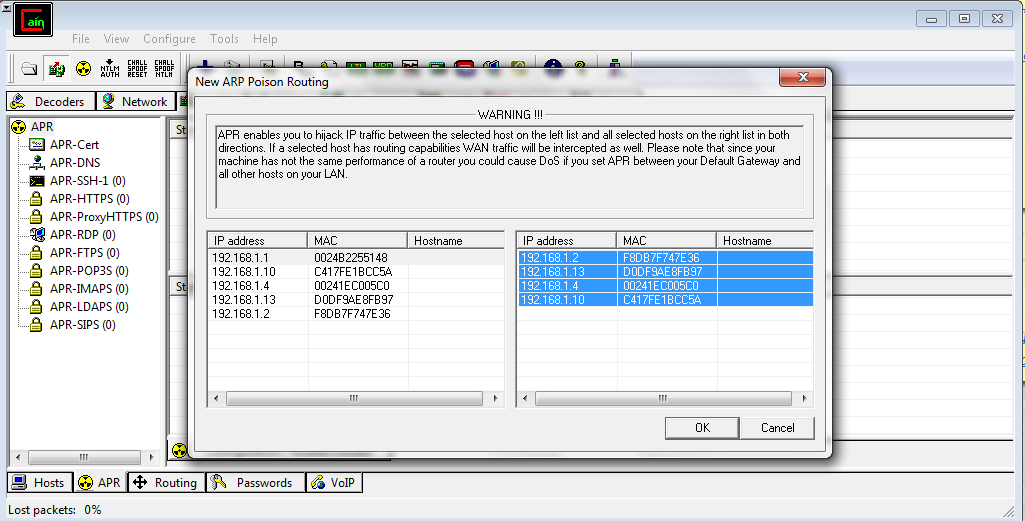Select APR-RDP (0) in the tree
The width and height of the screenshot is (1025, 521).
(82, 234)
